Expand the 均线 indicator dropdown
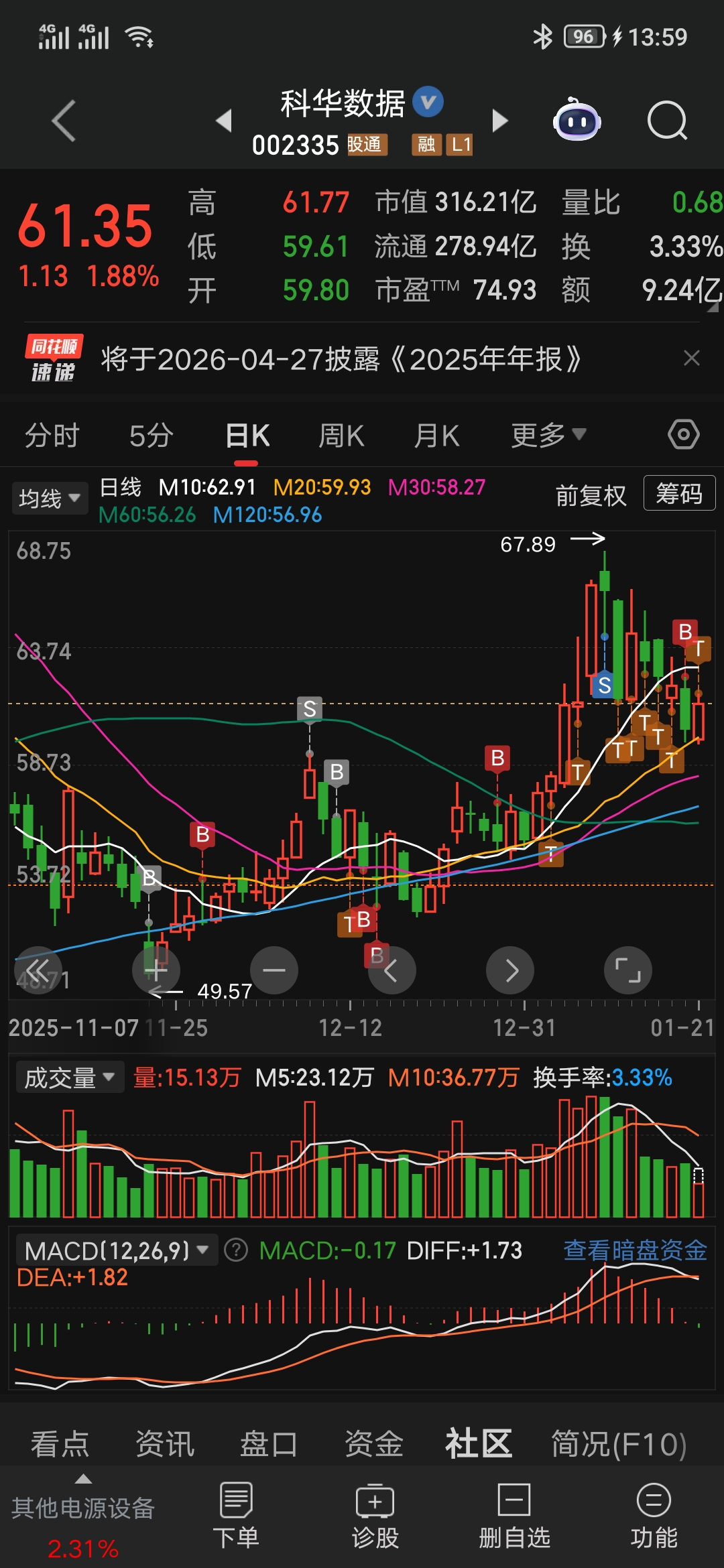The width and height of the screenshot is (724, 1568). pyautogui.click(x=50, y=499)
